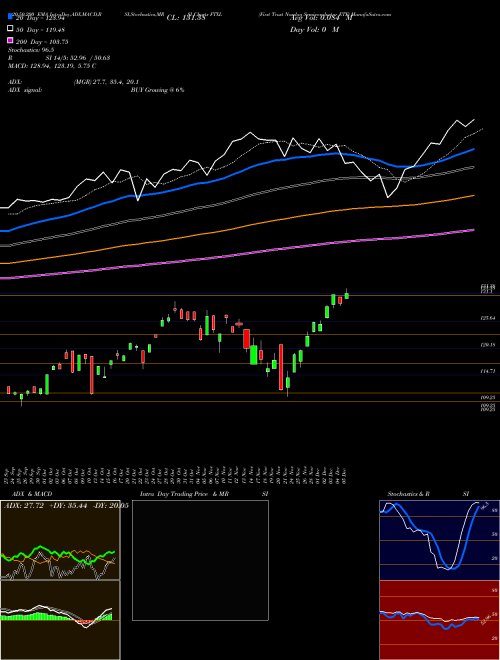Click the 'CL: 131.33' closing price label
Screen dimensions: 500x660
(186, 18)
